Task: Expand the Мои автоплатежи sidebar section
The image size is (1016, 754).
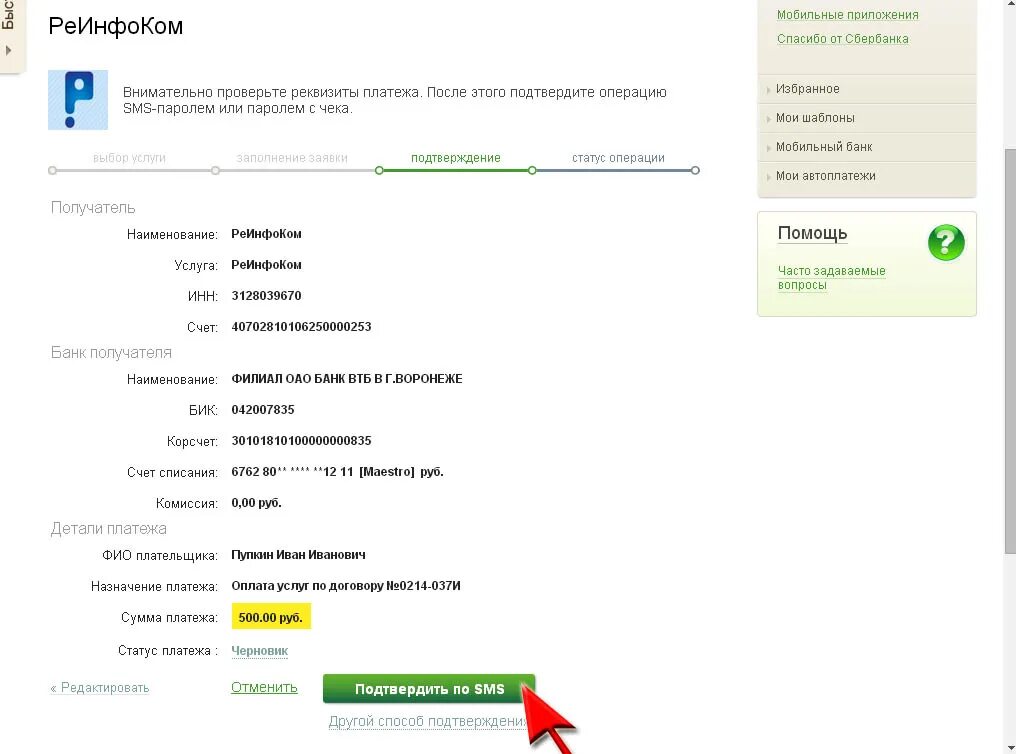Action: click(x=866, y=176)
